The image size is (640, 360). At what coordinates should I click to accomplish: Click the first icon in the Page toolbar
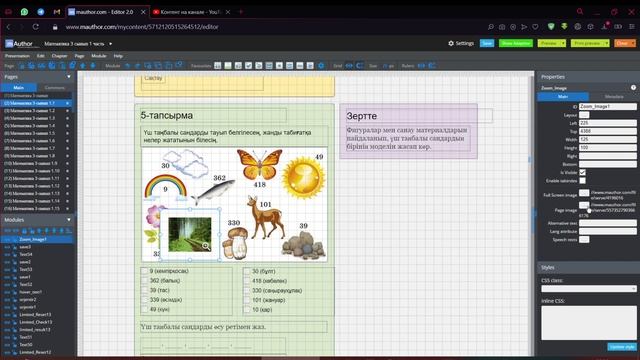pyautogui.click(x=21, y=66)
